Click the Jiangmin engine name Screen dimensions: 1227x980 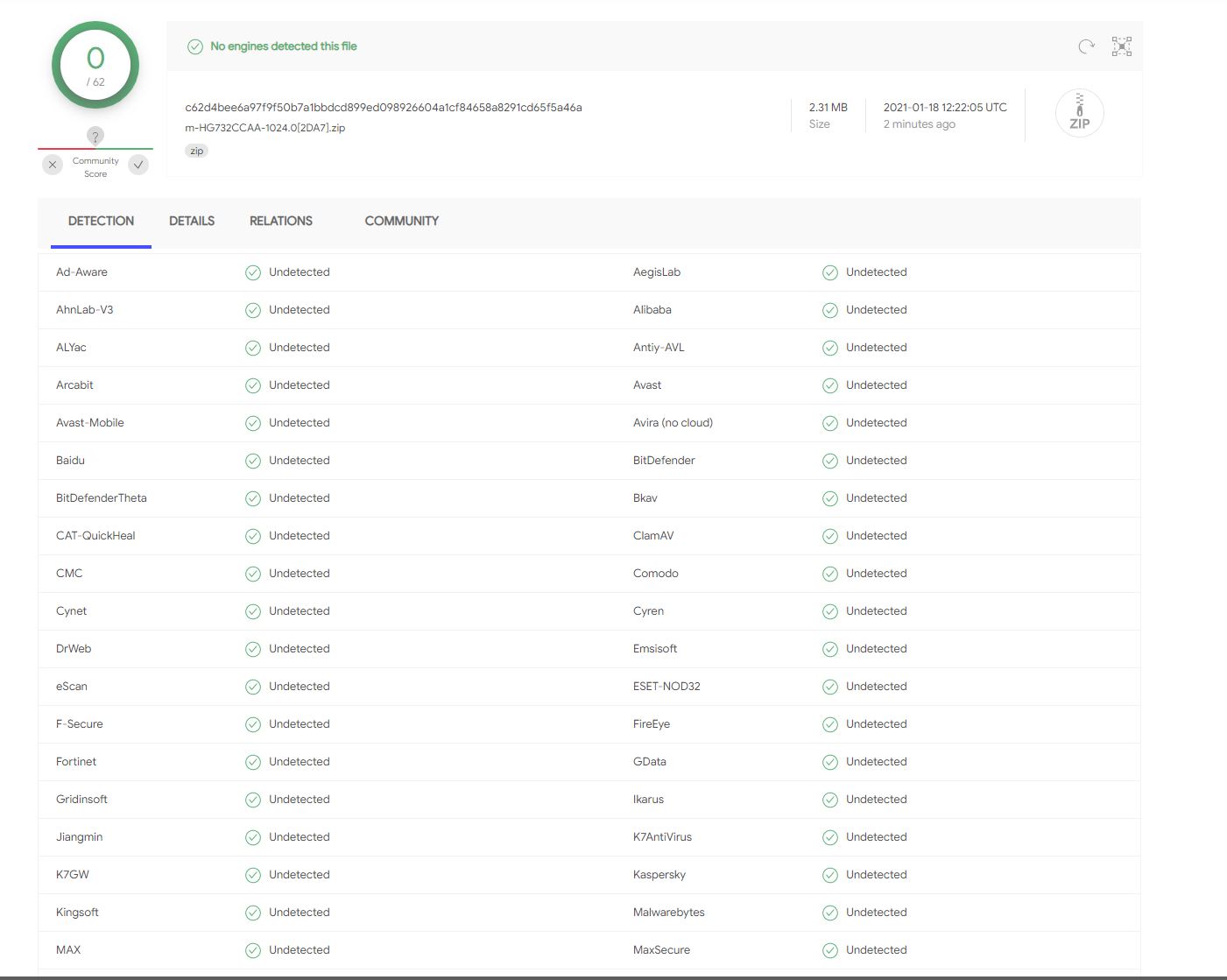coord(79,837)
